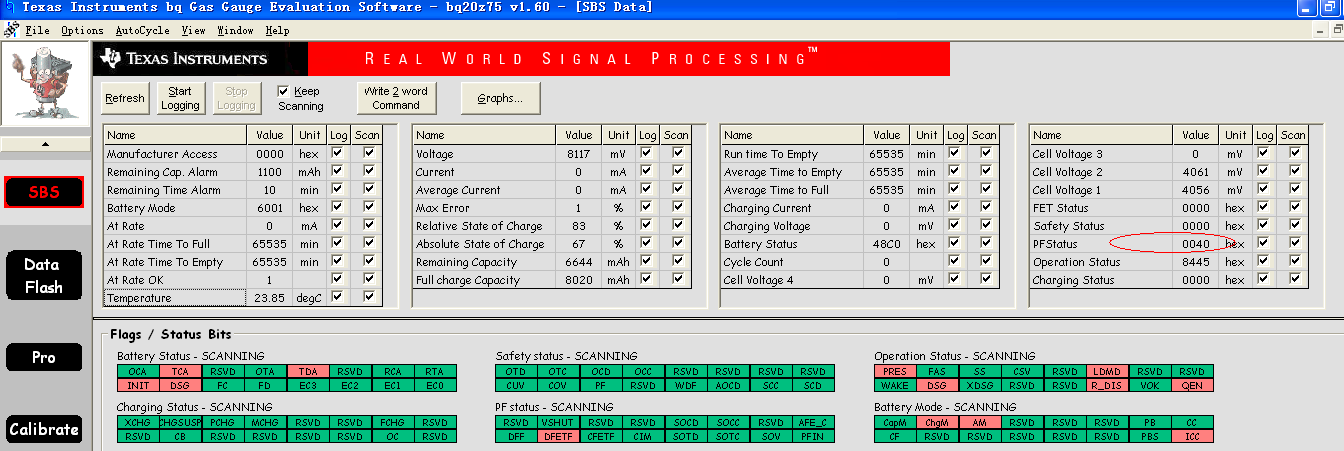Toggle Scan checkbox for Max Error
The width and height of the screenshot is (1344, 451).
point(678,208)
